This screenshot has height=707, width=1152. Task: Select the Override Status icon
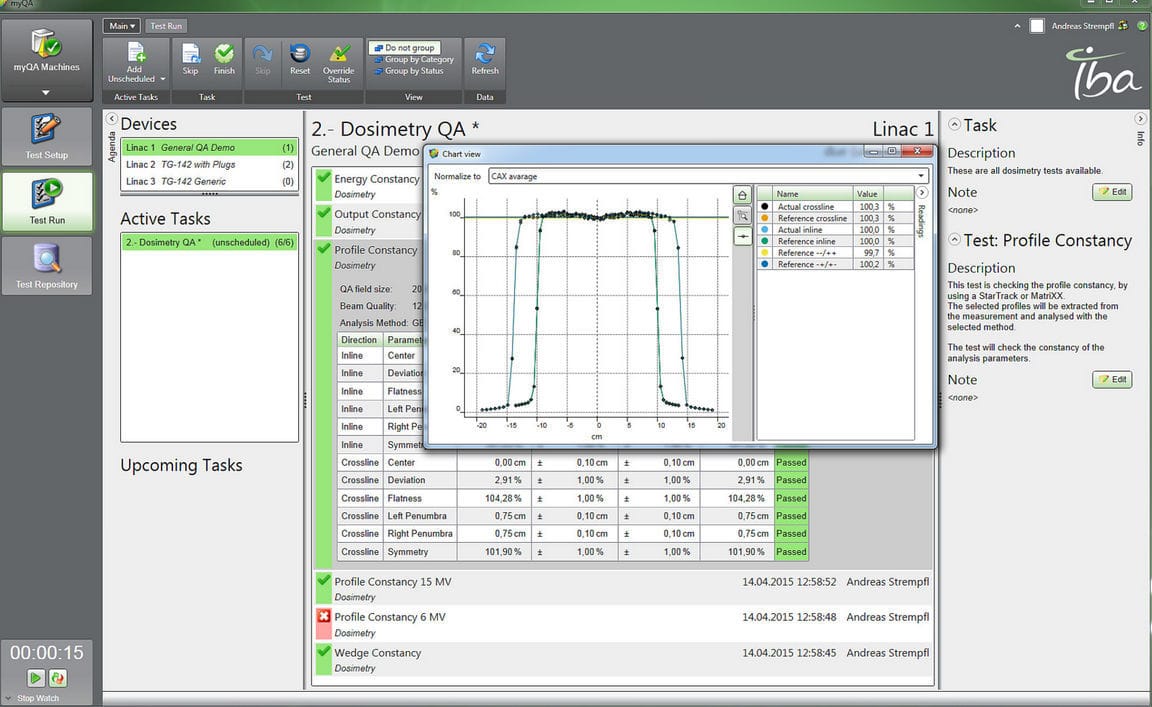coord(339,57)
